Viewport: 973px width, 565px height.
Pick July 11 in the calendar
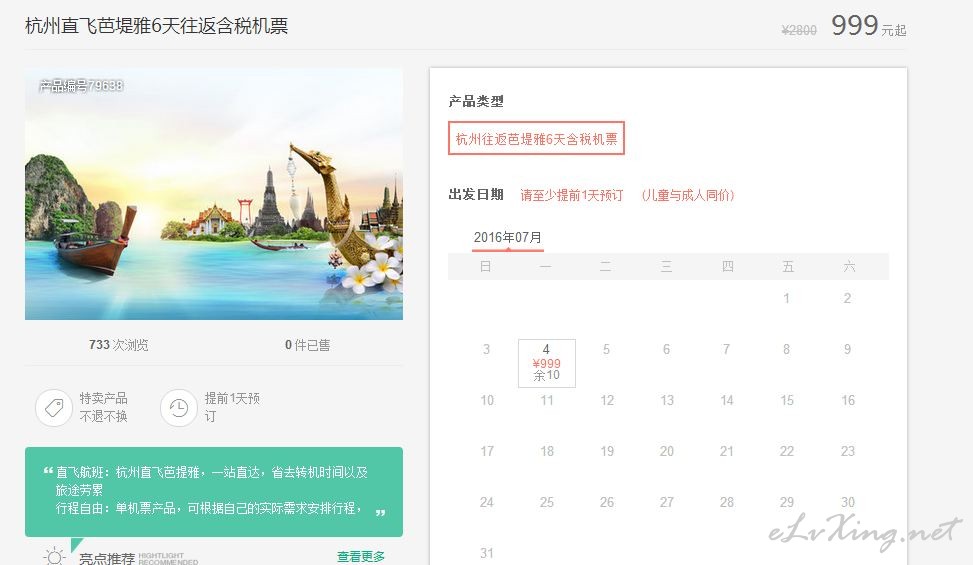547,400
